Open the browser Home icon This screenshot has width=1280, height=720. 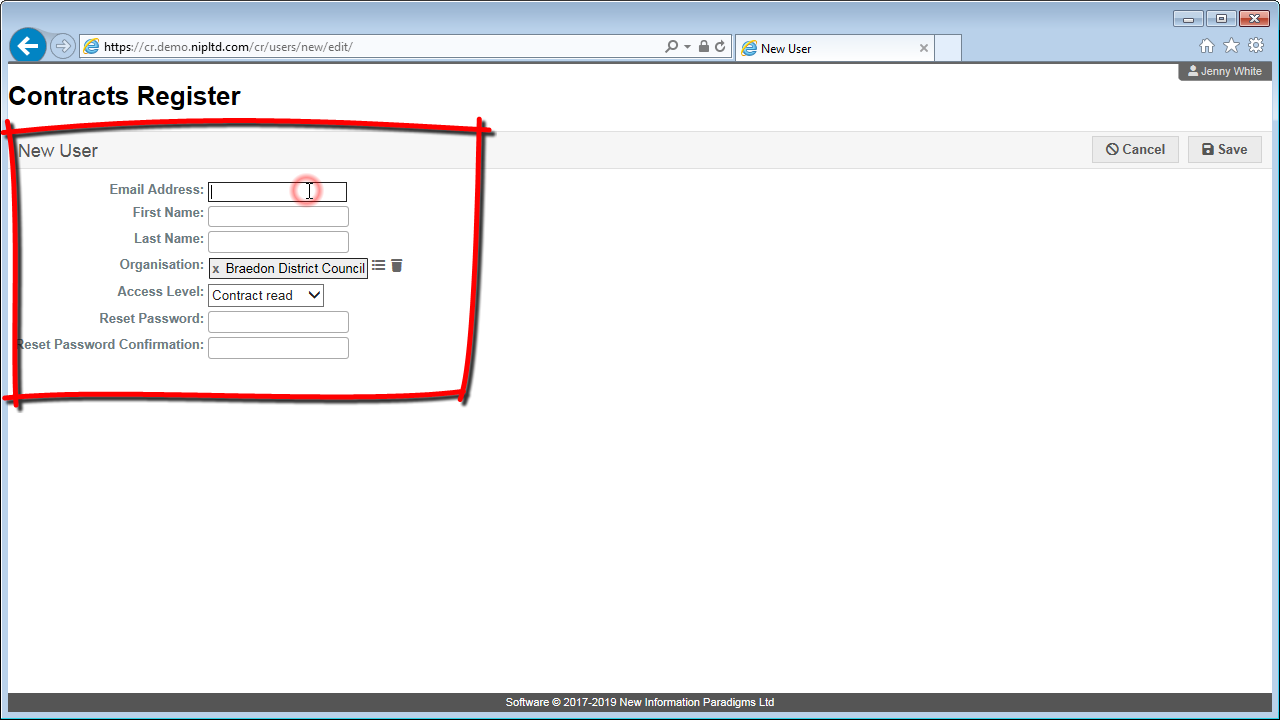click(x=1207, y=46)
